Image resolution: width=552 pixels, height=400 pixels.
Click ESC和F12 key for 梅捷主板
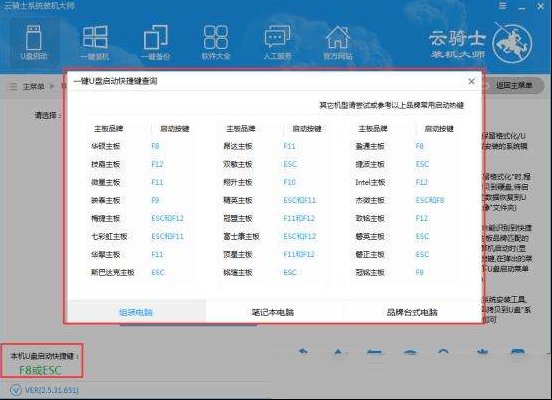tap(168, 218)
